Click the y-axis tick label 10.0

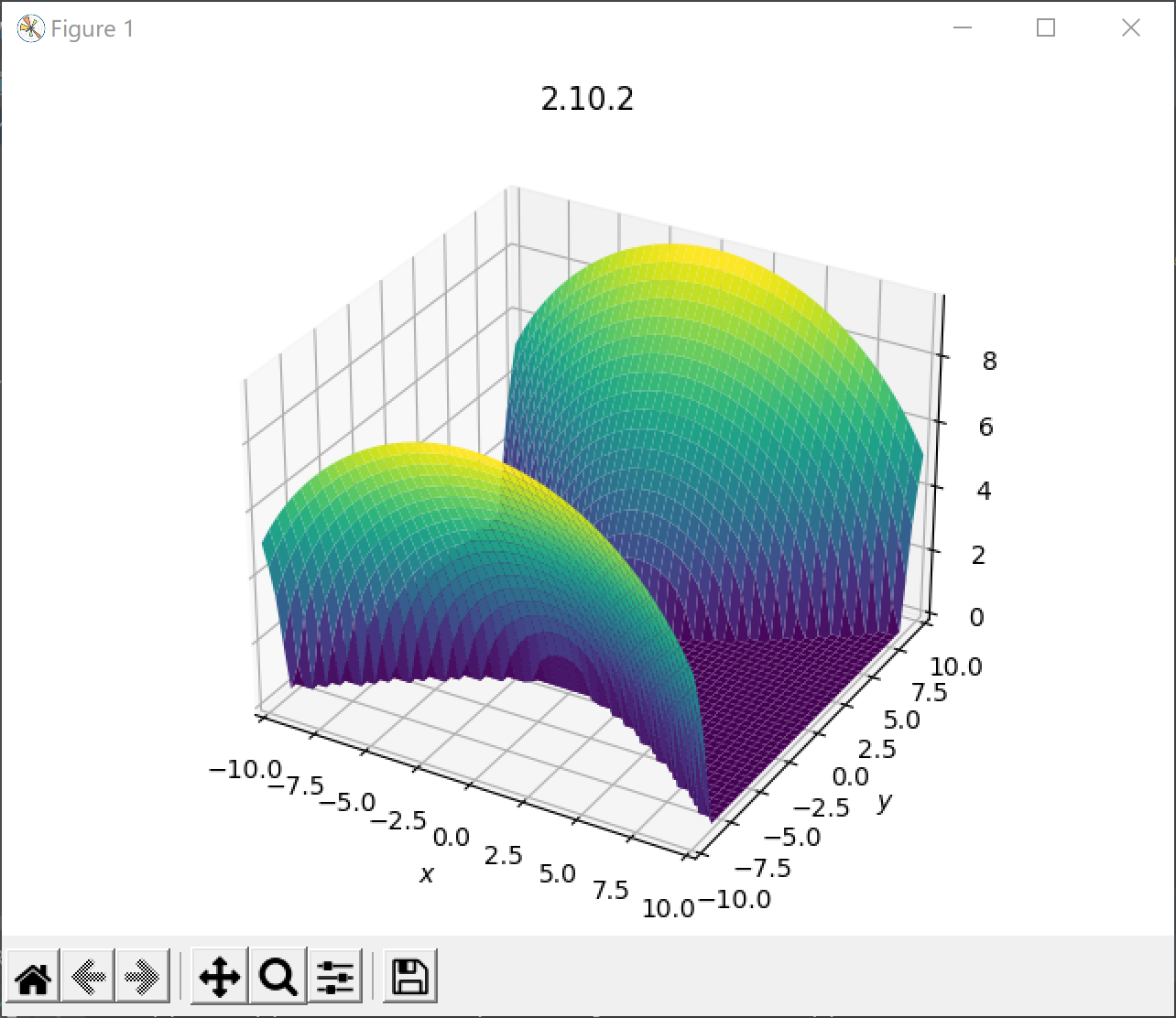click(957, 666)
